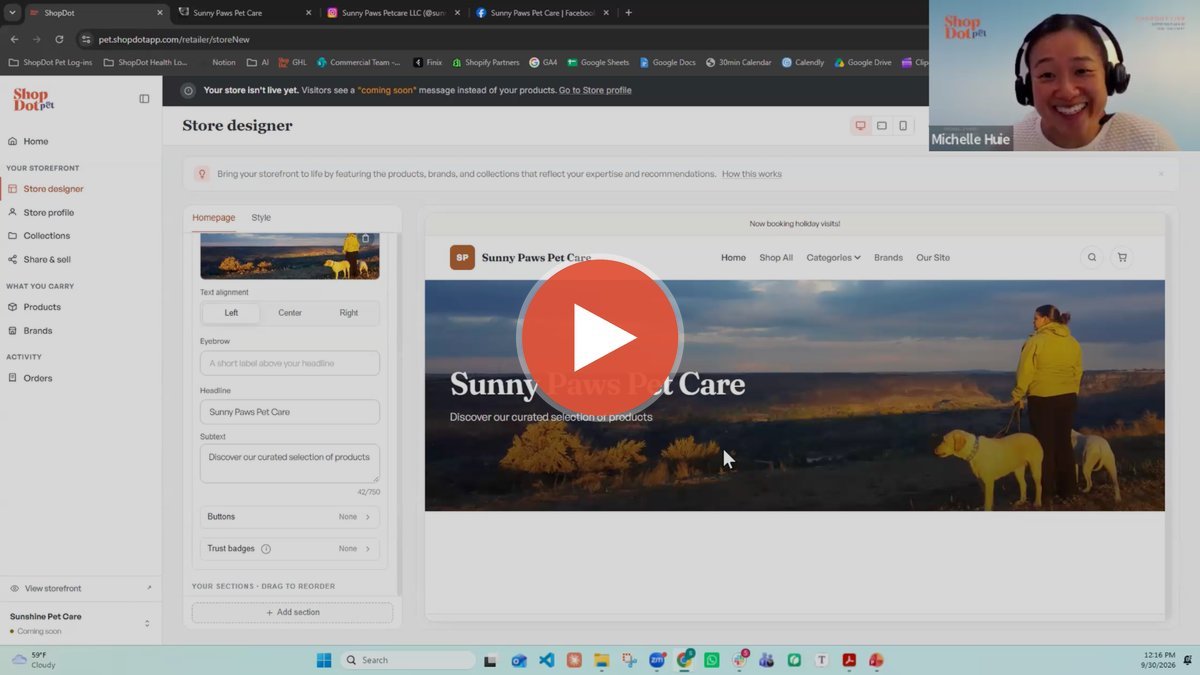Click the taskbar Search box
Image resolution: width=1200 pixels, height=675 pixels.
click(x=408, y=660)
